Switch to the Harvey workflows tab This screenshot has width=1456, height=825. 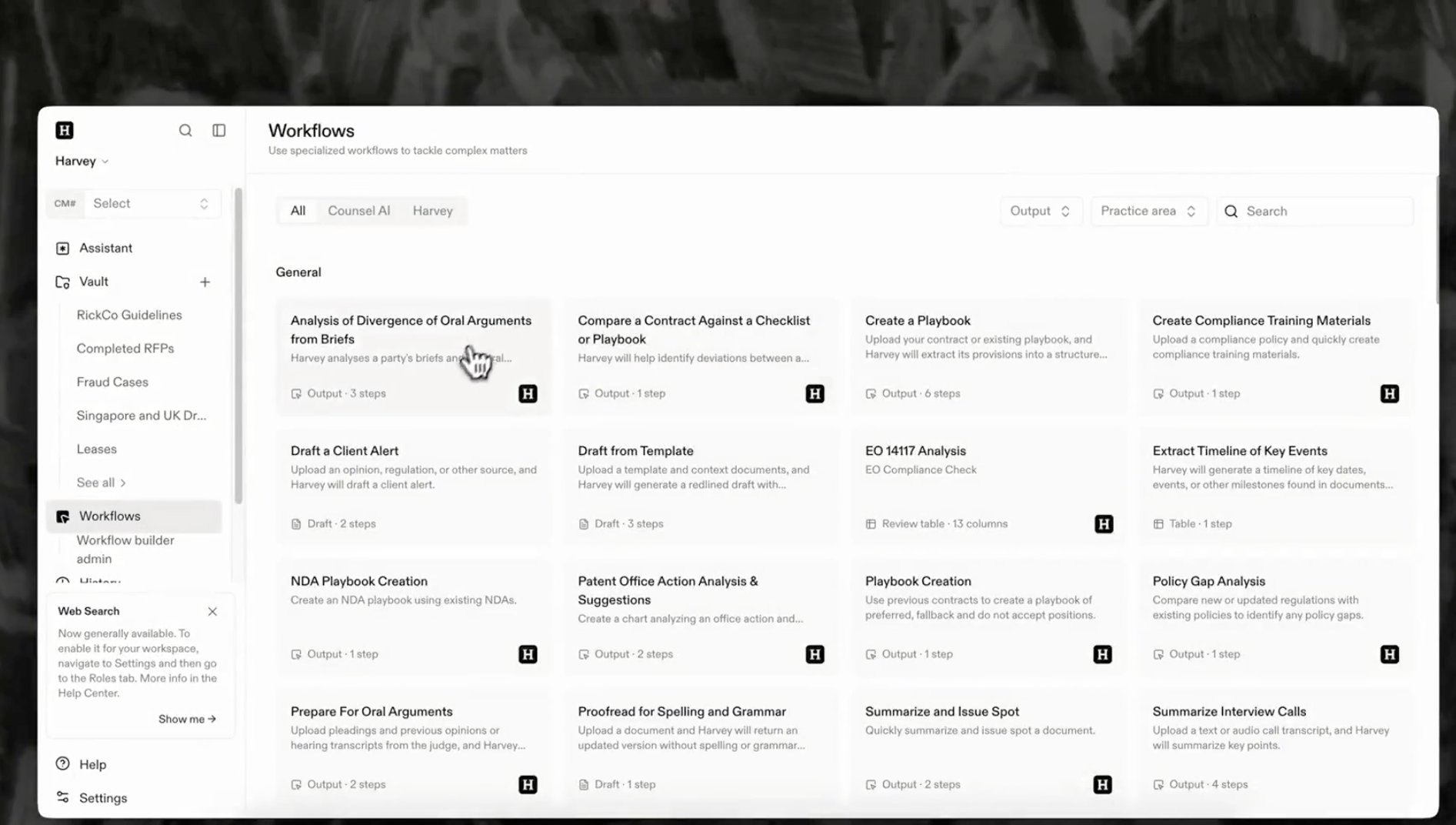[x=432, y=211]
